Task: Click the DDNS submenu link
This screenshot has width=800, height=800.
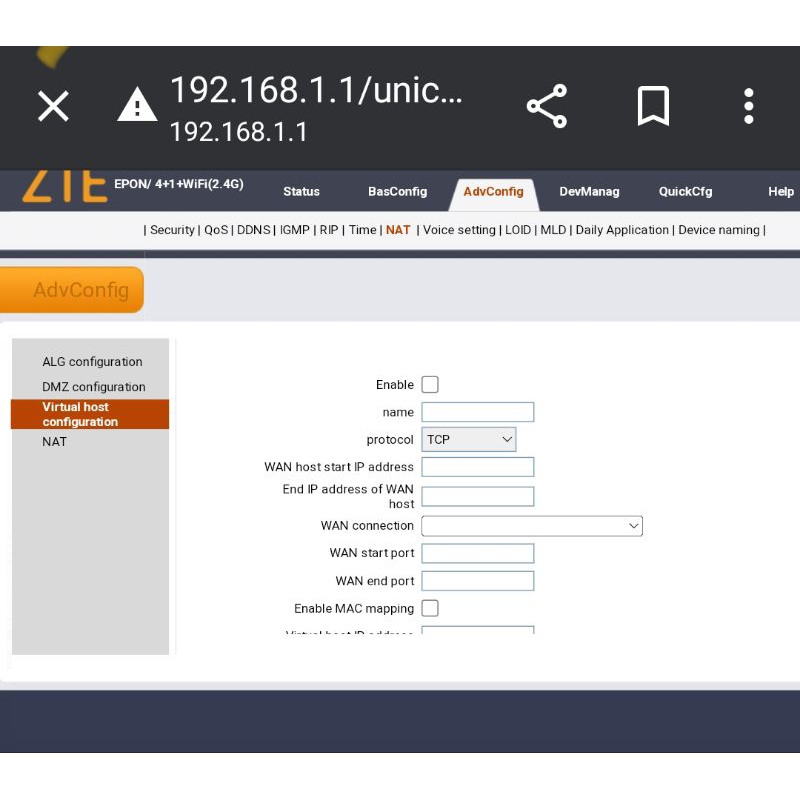Action: click(x=254, y=230)
